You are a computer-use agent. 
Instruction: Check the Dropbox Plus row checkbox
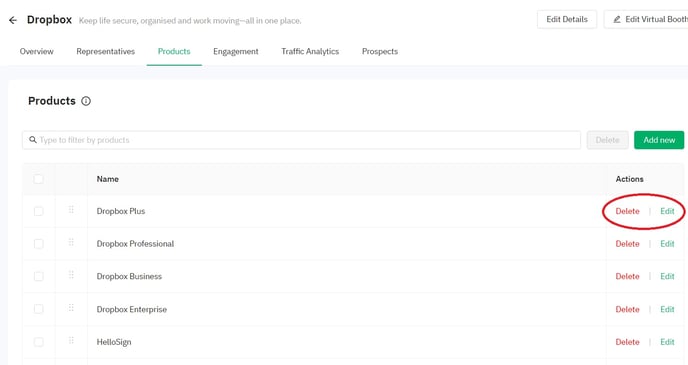click(39, 211)
